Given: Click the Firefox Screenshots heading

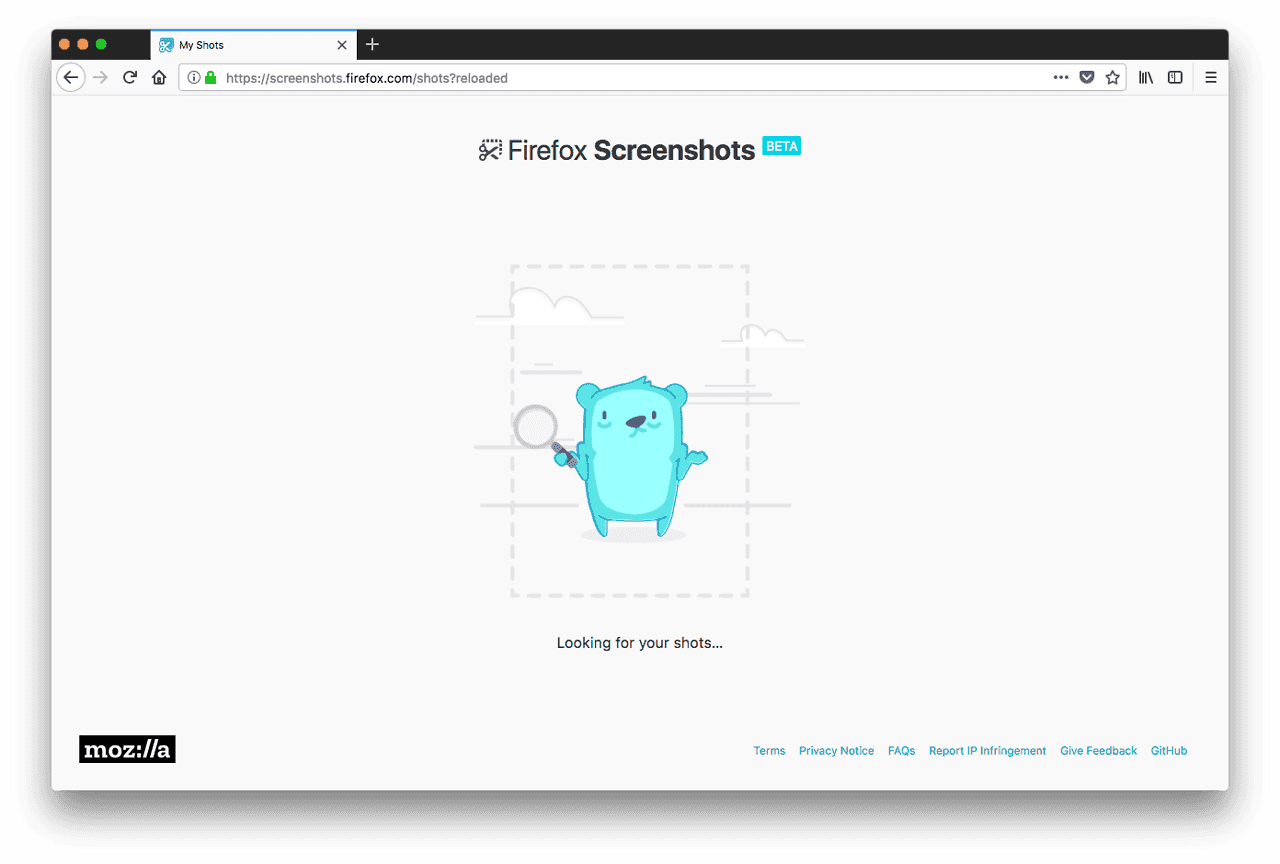Looking at the screenshot, I should [x=631, y=150].
